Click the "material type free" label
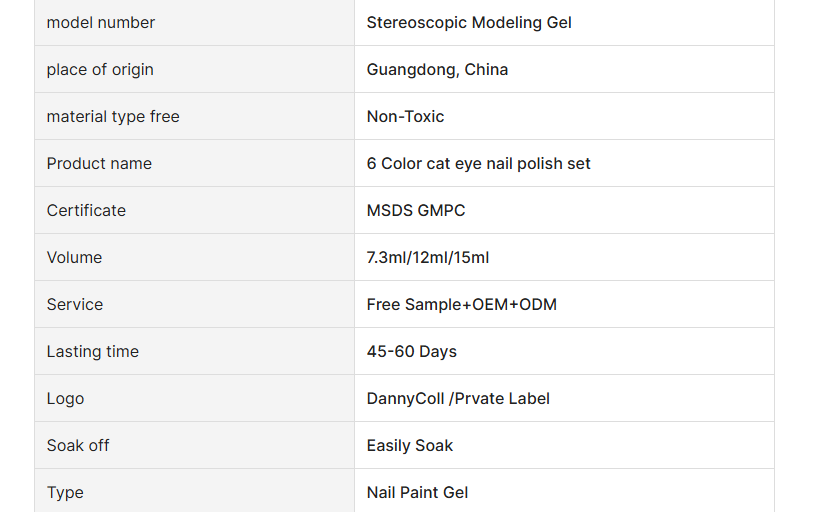822x512 pixels. [113, 116]
